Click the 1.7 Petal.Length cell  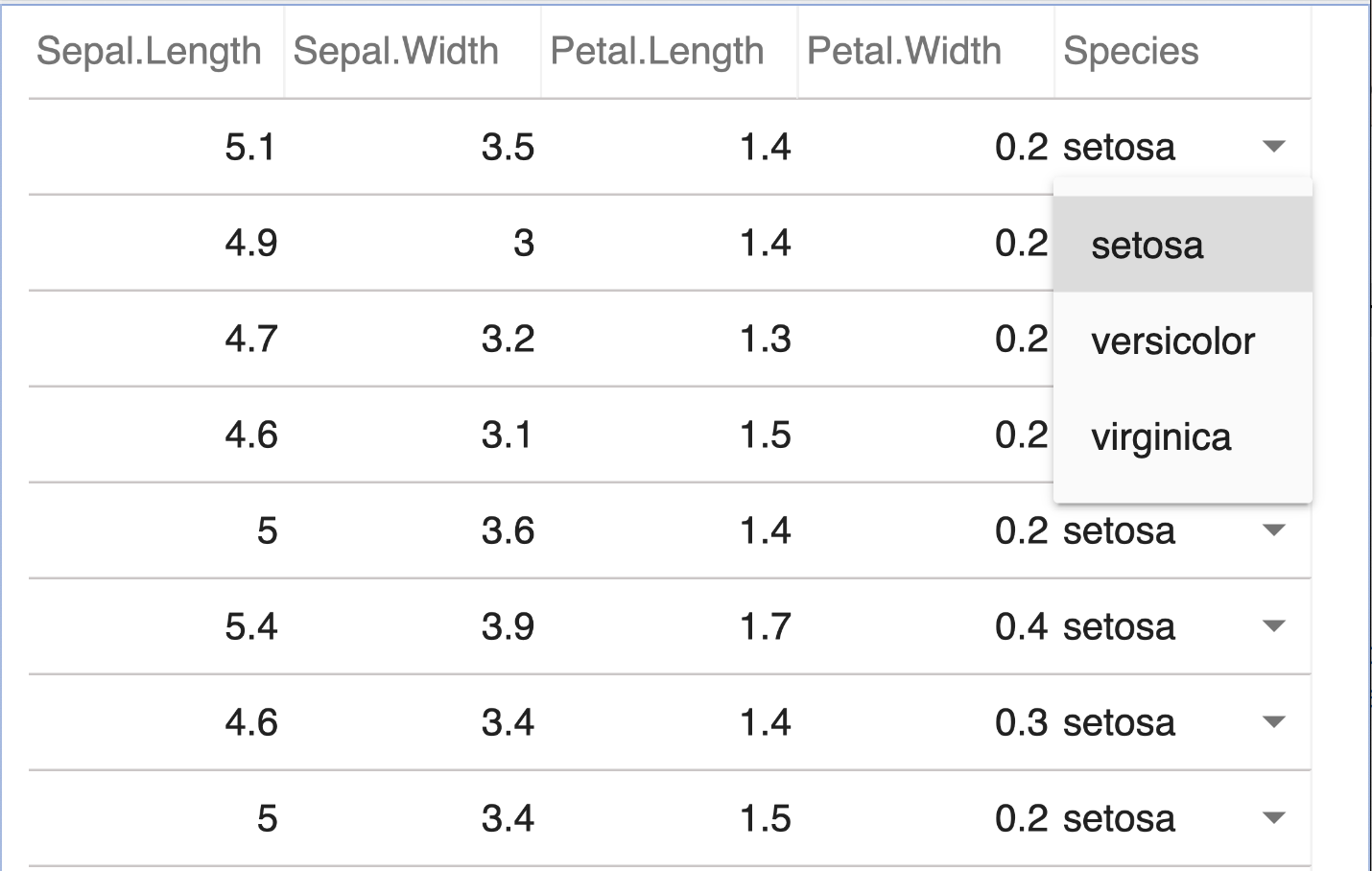point(765,626)
